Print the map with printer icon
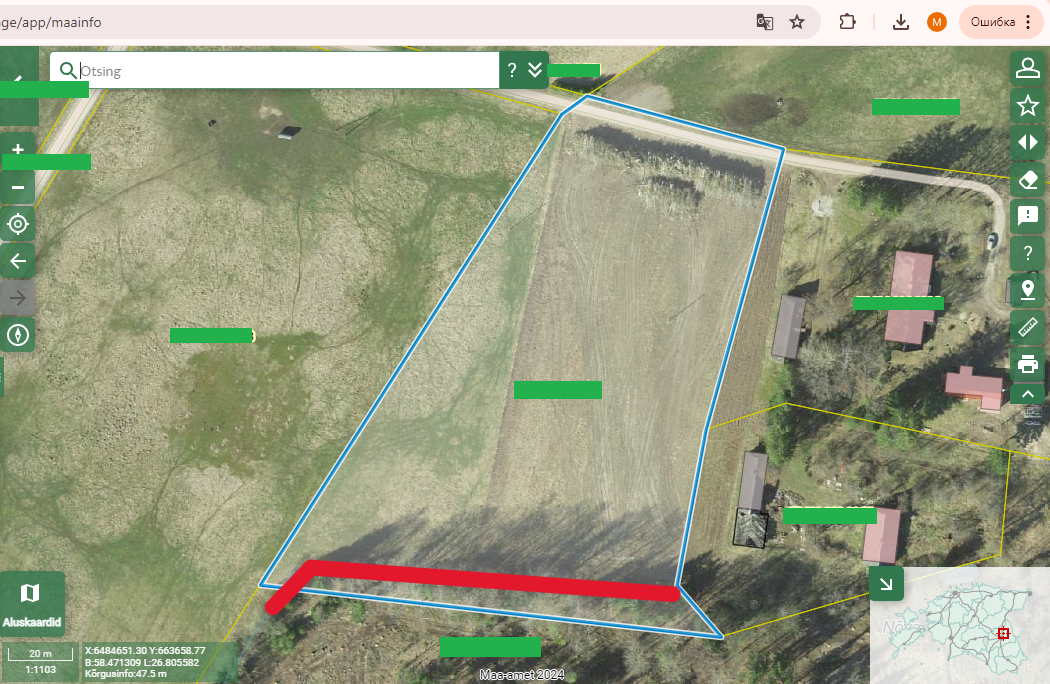1050x684 pixels. click(x=1027, y=363)
